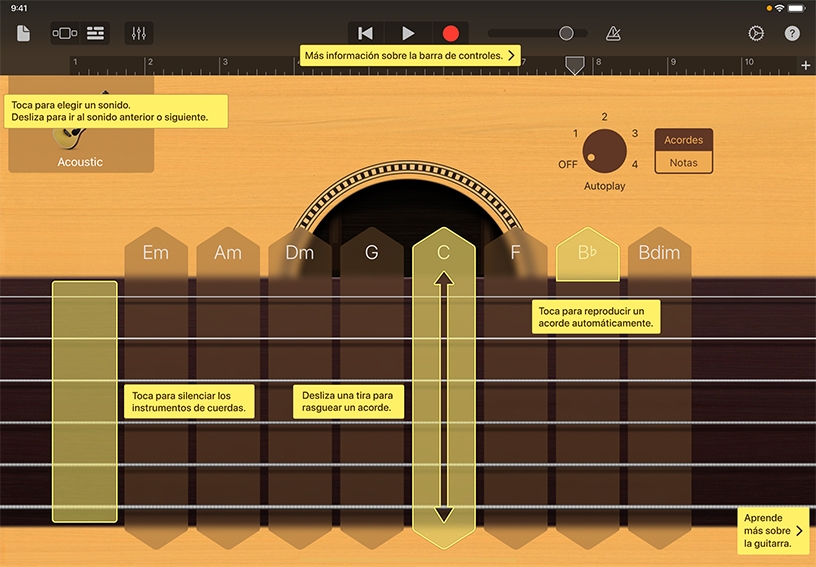Screen dimensions: 816x567
Task: Click the Autoplay label
Action: 604,186
